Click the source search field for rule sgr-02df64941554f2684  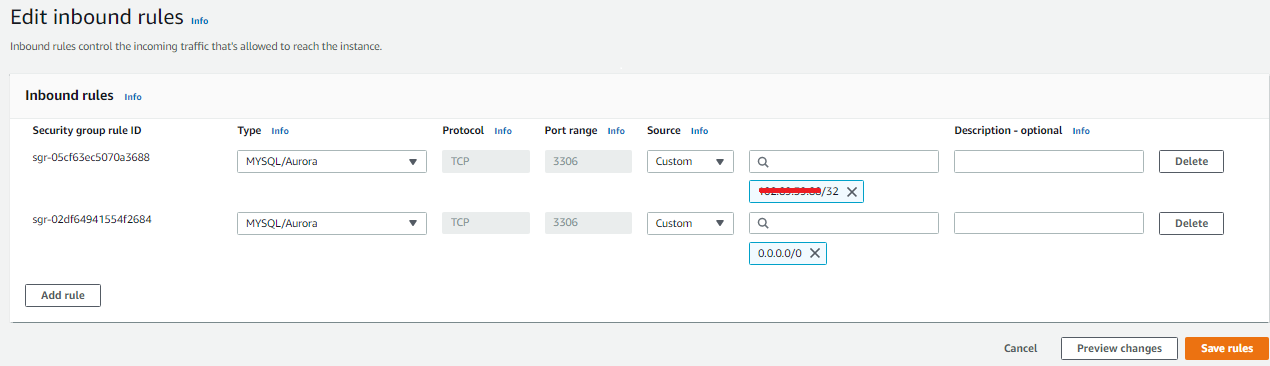pyautogui.click(x=844, y=224)
